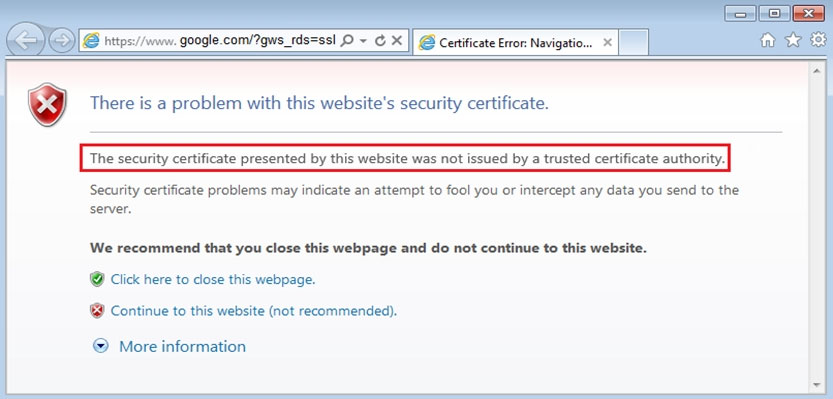The width and height of the screenshot is (833, 399).
Task: Stop loading with the X in address bar
Action: (x=396, y=41)
